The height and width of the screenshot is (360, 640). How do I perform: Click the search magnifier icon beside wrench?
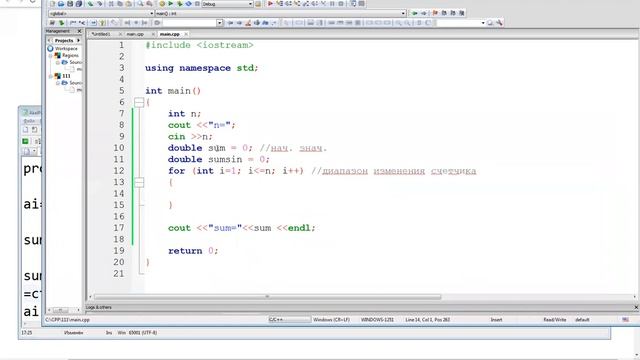tap(490, 23)
